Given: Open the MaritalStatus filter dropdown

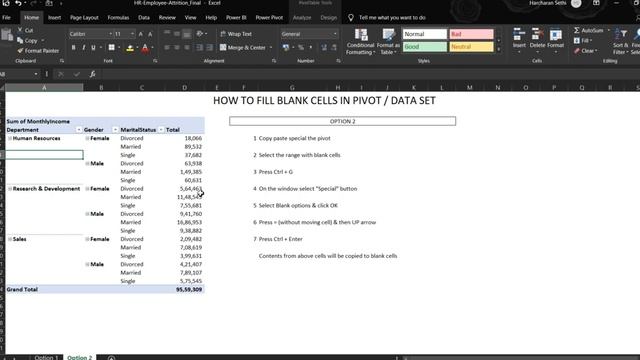Looking at the screenshot, I should (161, 130).
